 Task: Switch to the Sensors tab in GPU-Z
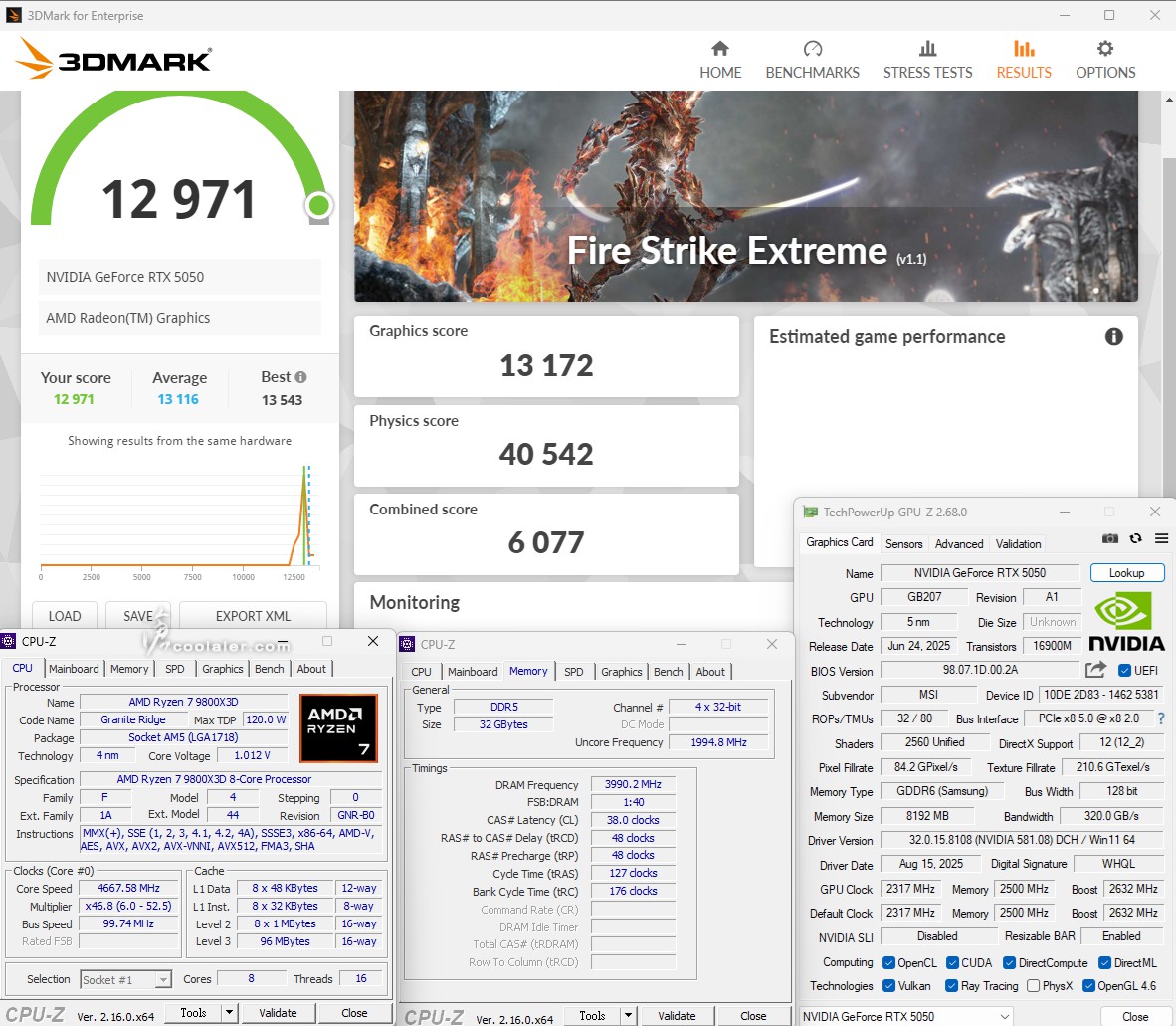point(903,543)
